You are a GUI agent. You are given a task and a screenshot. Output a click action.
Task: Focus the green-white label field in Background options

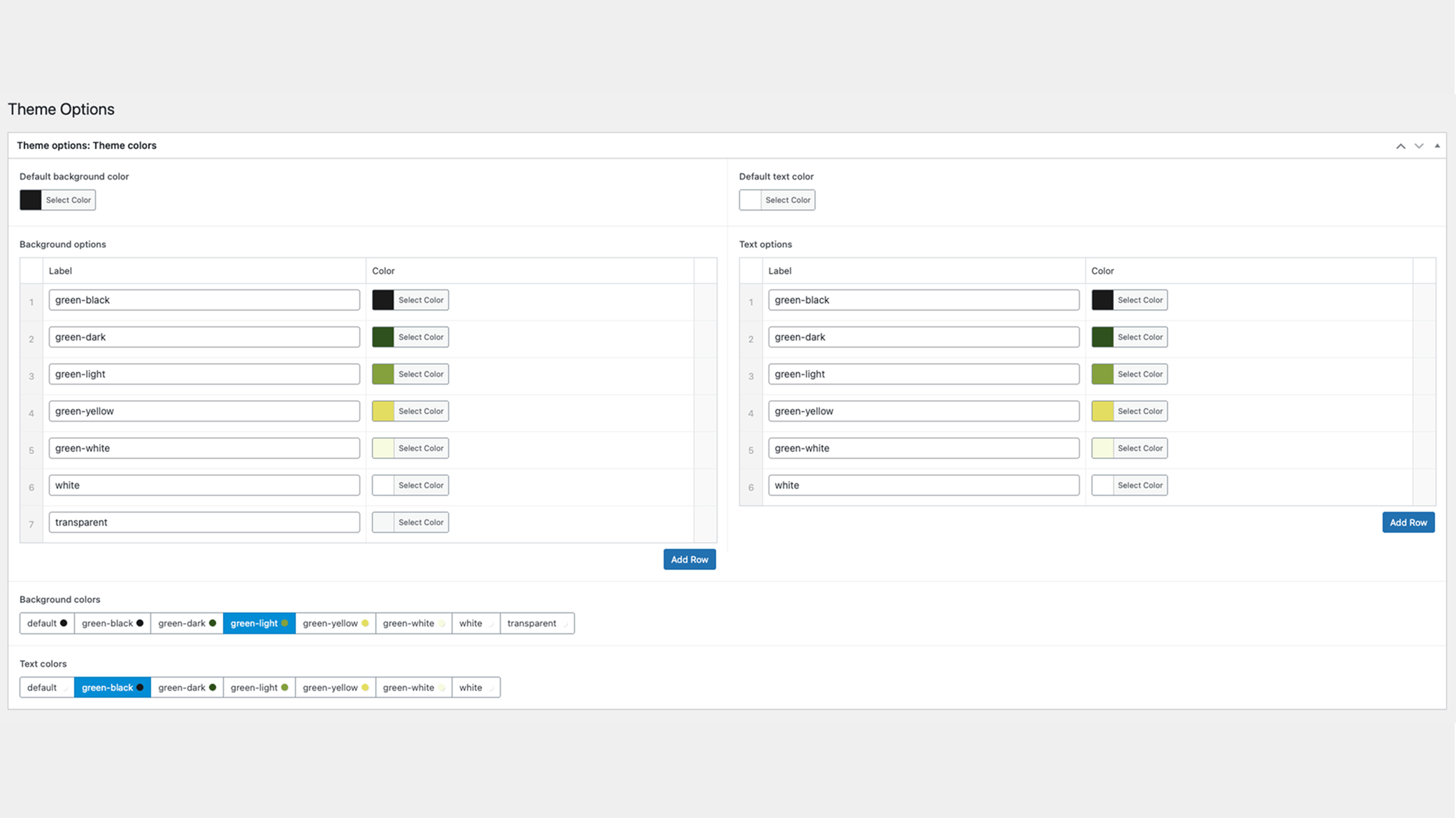tap(204, 448)
